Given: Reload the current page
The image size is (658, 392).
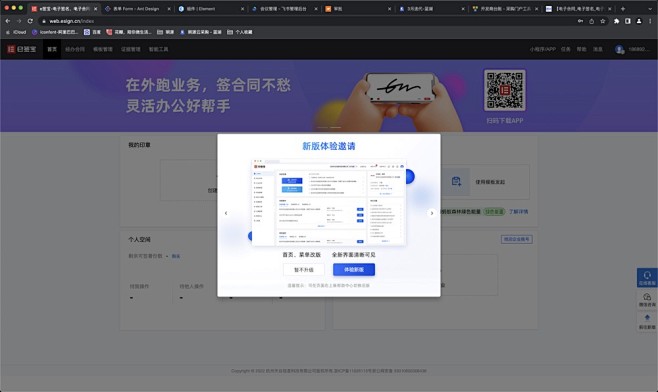Looking at the screenshot, I should 30,21.
